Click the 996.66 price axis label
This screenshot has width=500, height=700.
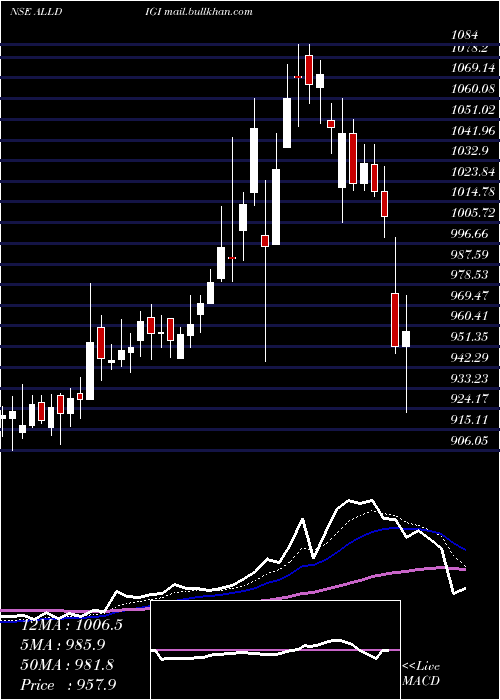[x=470, y=233]
